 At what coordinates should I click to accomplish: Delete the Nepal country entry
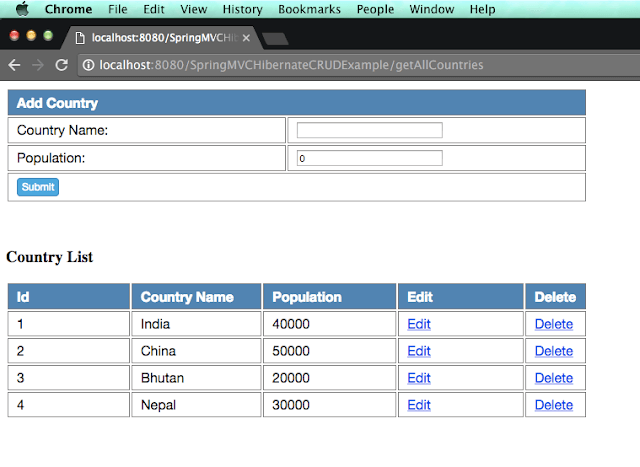coord(554,405)
